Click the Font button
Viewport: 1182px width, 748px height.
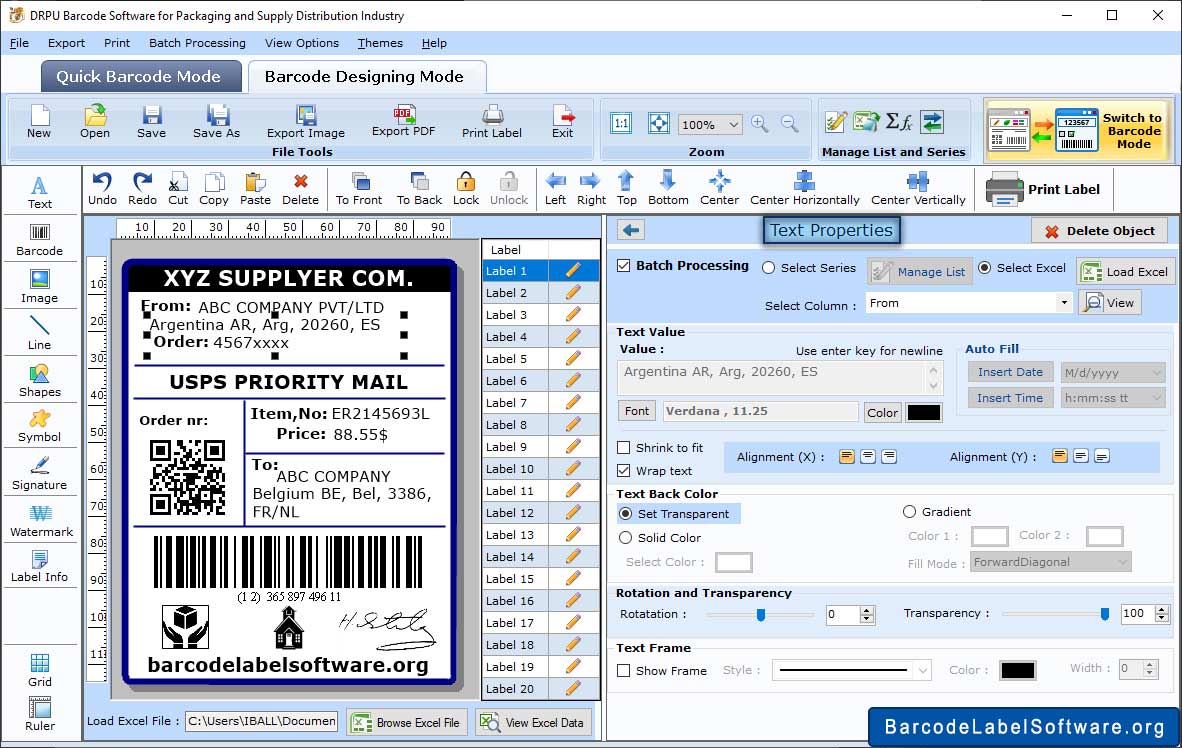636,411
